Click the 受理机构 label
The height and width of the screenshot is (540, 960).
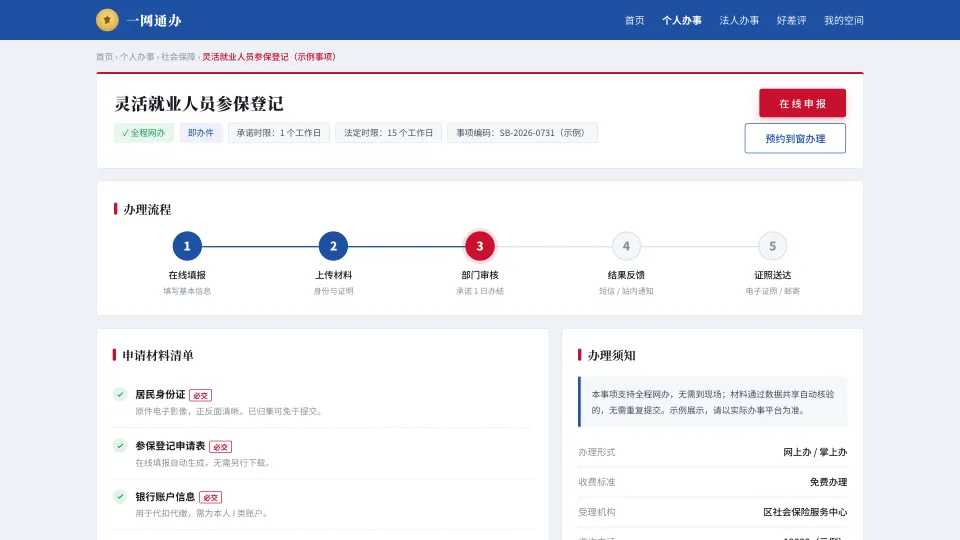[x=596, y=512]
